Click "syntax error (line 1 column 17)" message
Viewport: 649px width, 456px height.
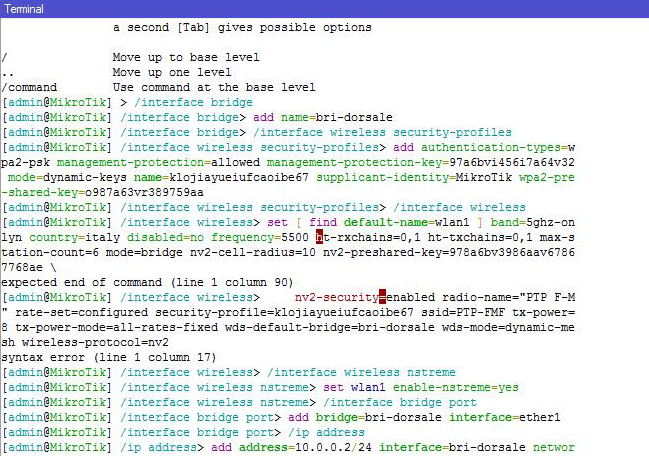click(x=108, y=358)
